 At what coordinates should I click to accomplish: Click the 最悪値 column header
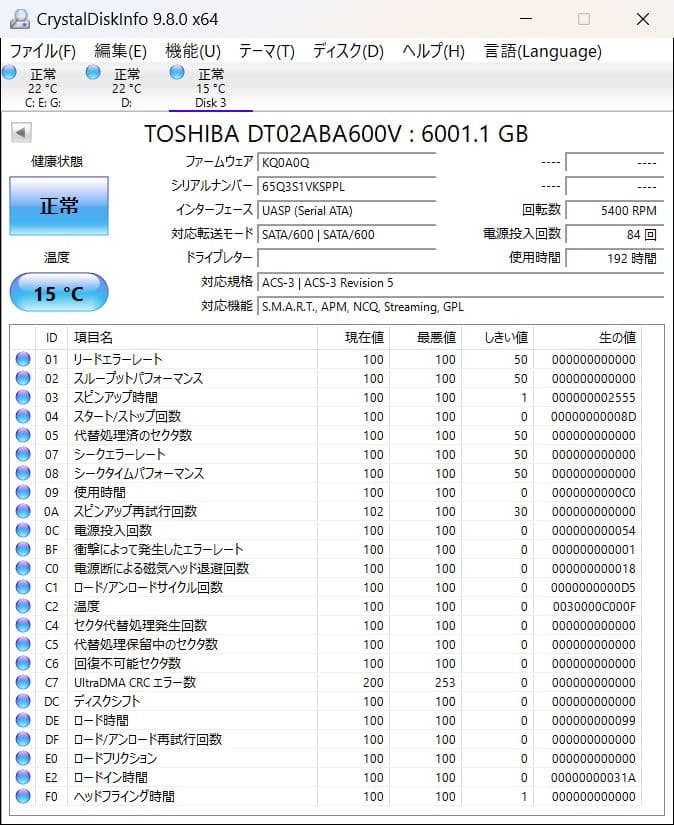tap(426, 337)
